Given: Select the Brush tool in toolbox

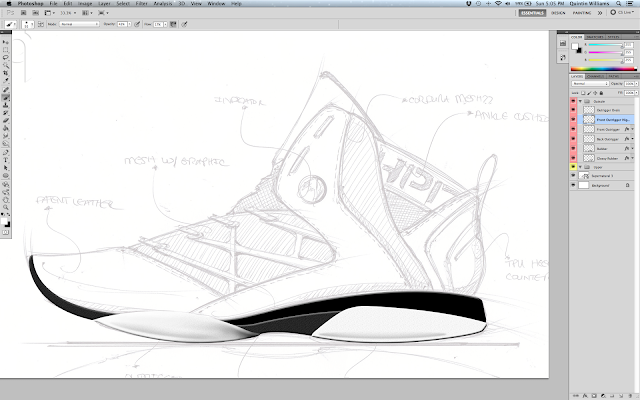Looking at the screenshot, I should (6, 98).
